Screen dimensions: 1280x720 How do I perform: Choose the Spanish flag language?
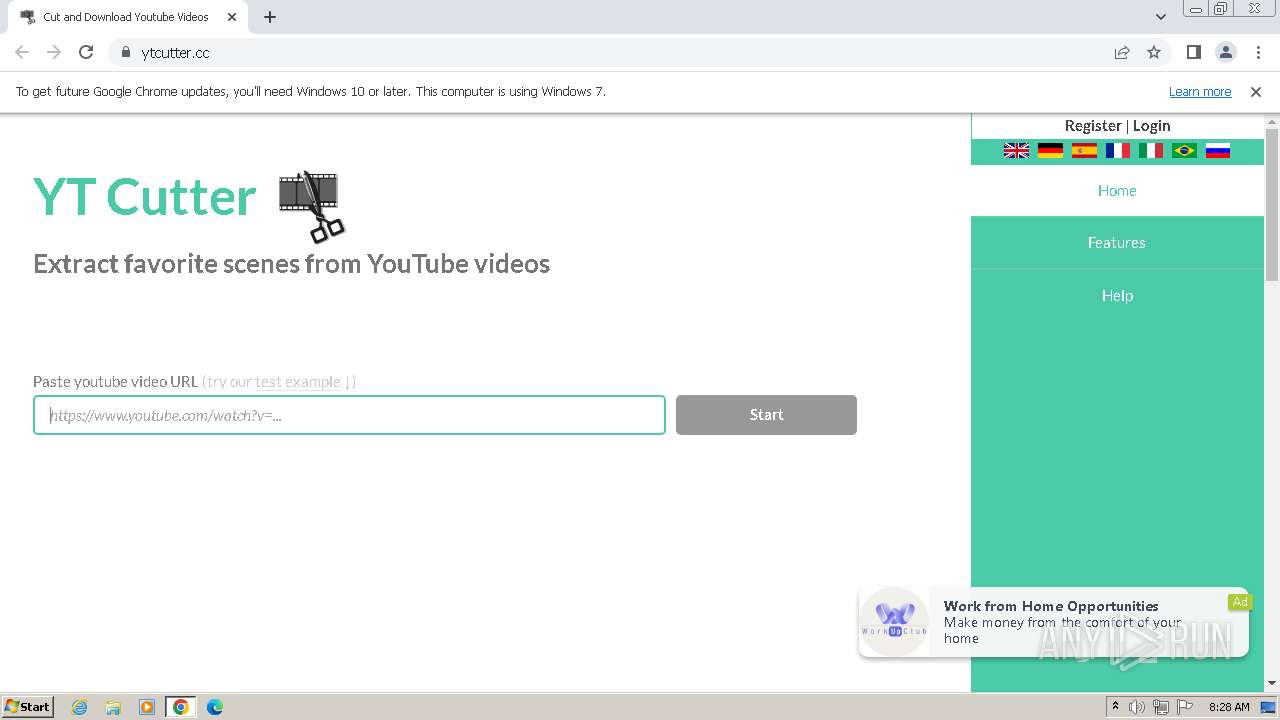point(1084,151)
